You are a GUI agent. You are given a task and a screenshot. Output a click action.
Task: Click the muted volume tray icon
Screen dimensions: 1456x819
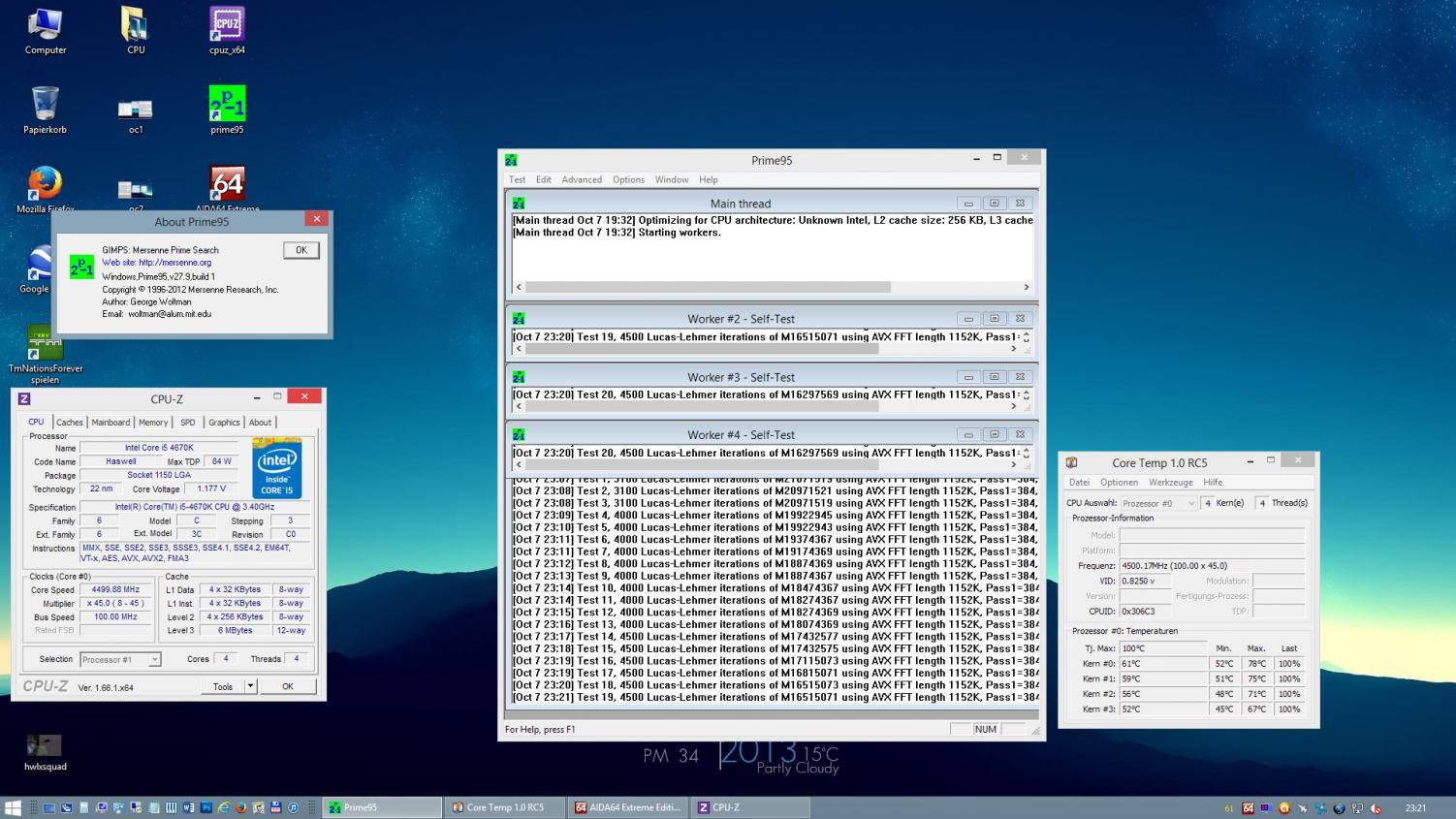click(1376, 808)
